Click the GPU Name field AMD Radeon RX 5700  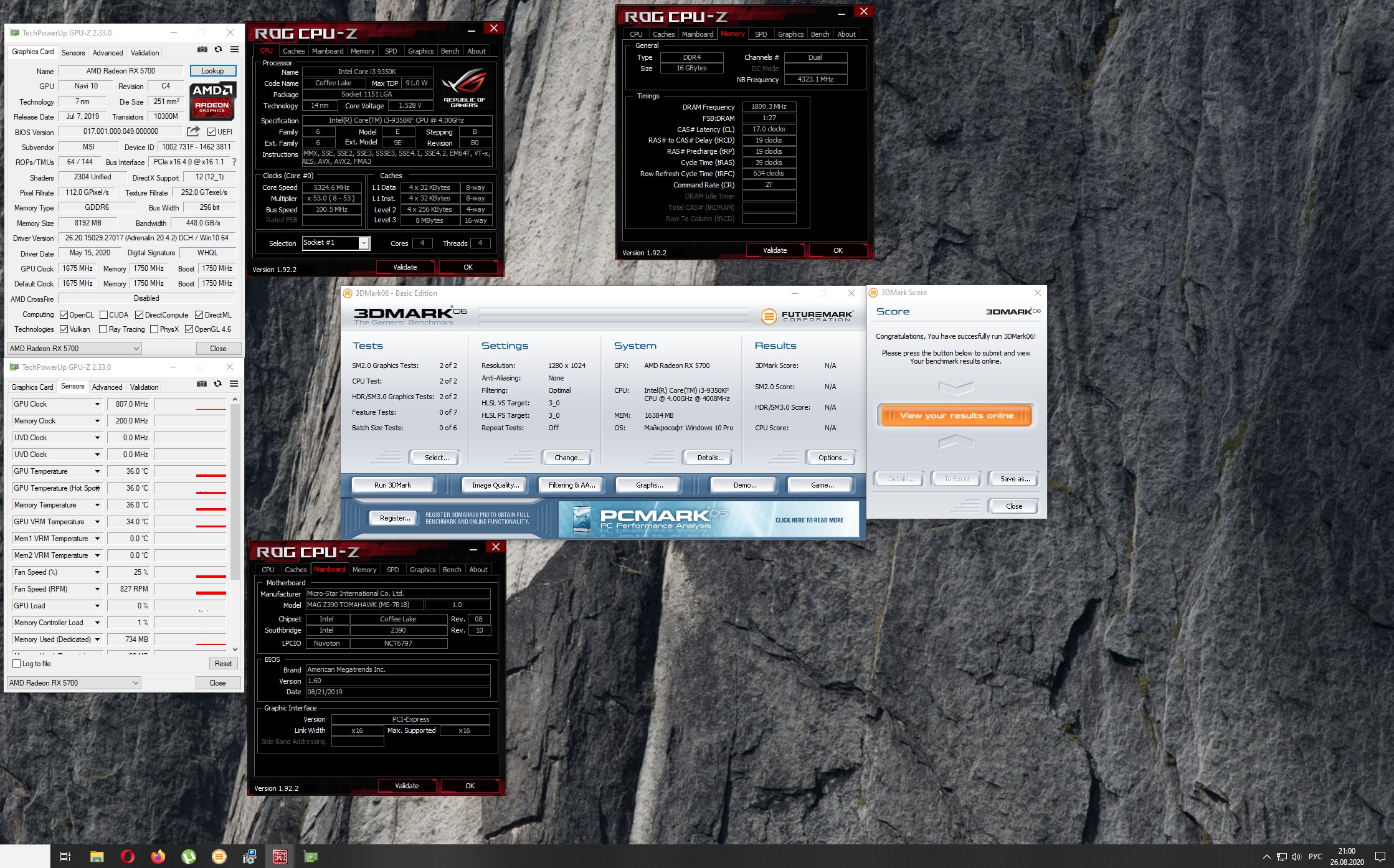[121, 71]
